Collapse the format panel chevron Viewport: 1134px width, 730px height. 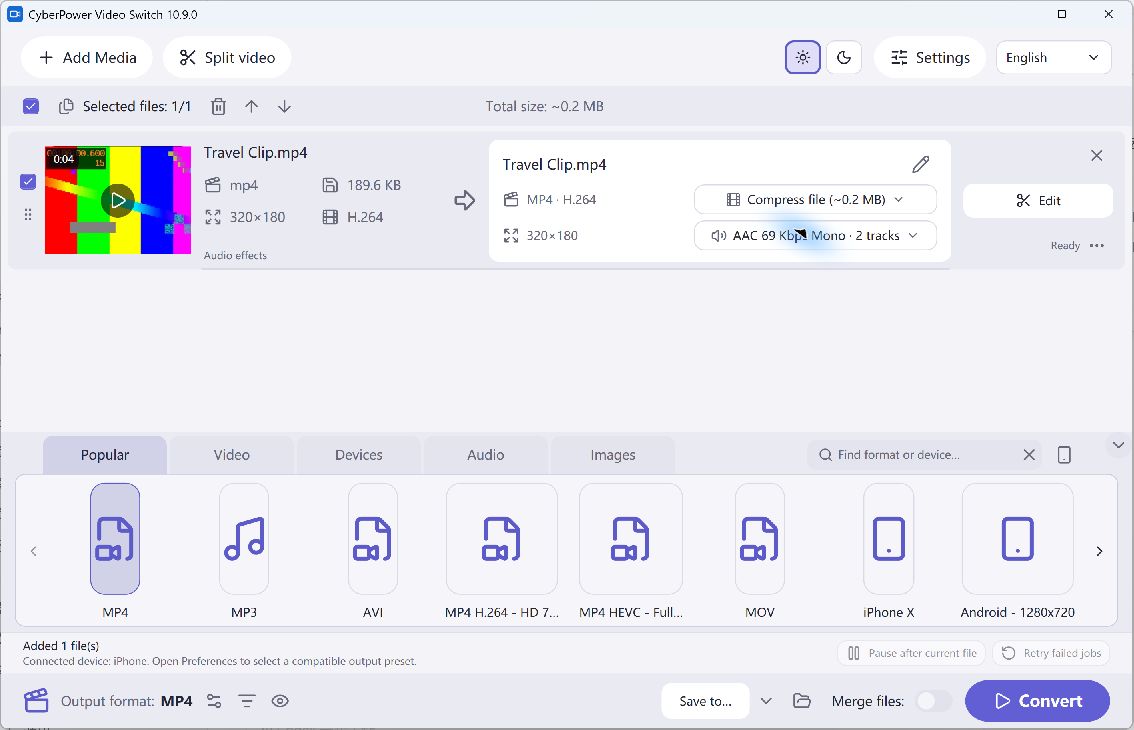tap(1118, 445)
